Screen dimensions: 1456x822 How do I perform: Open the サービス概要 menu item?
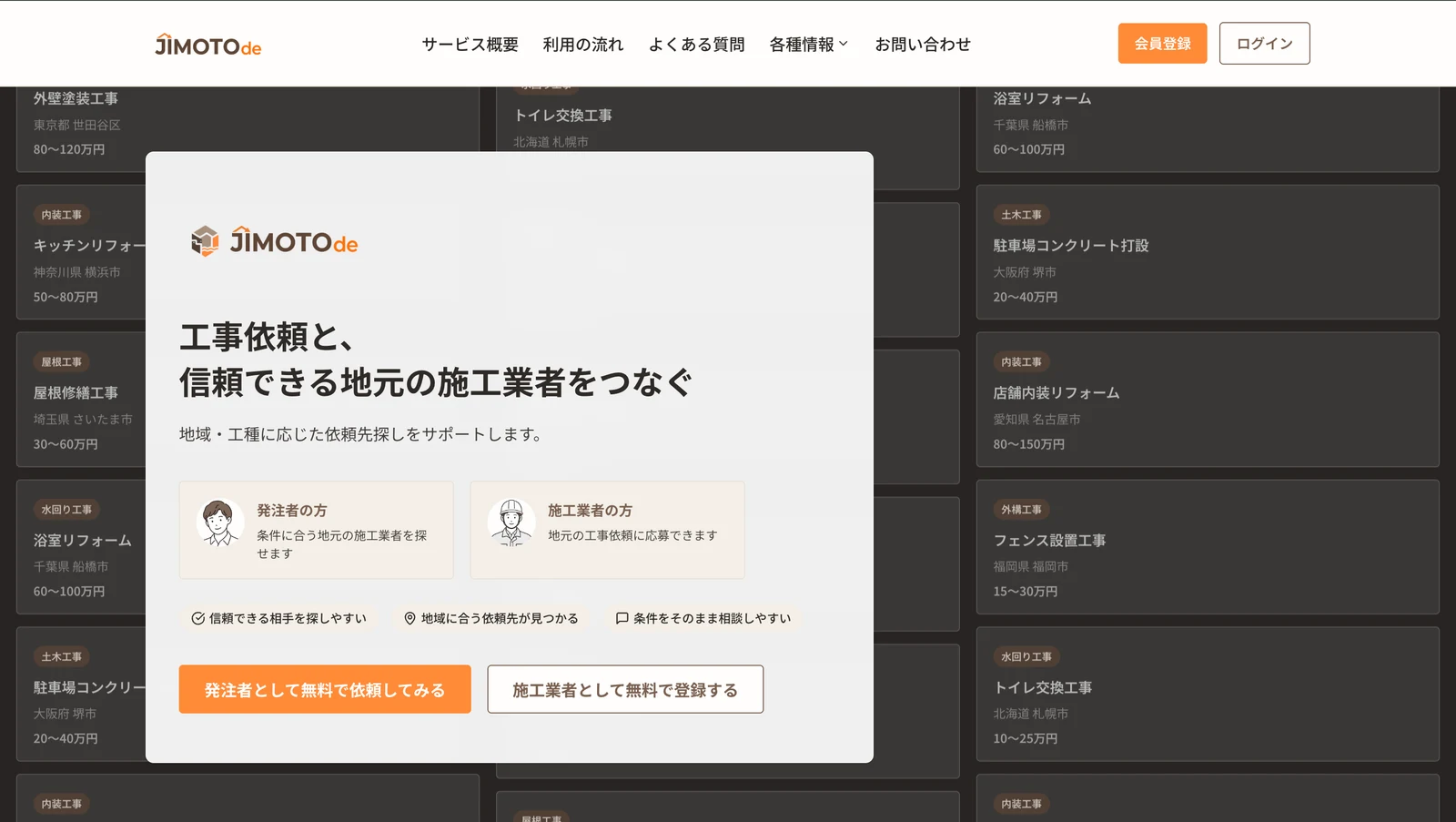[470, 44]
